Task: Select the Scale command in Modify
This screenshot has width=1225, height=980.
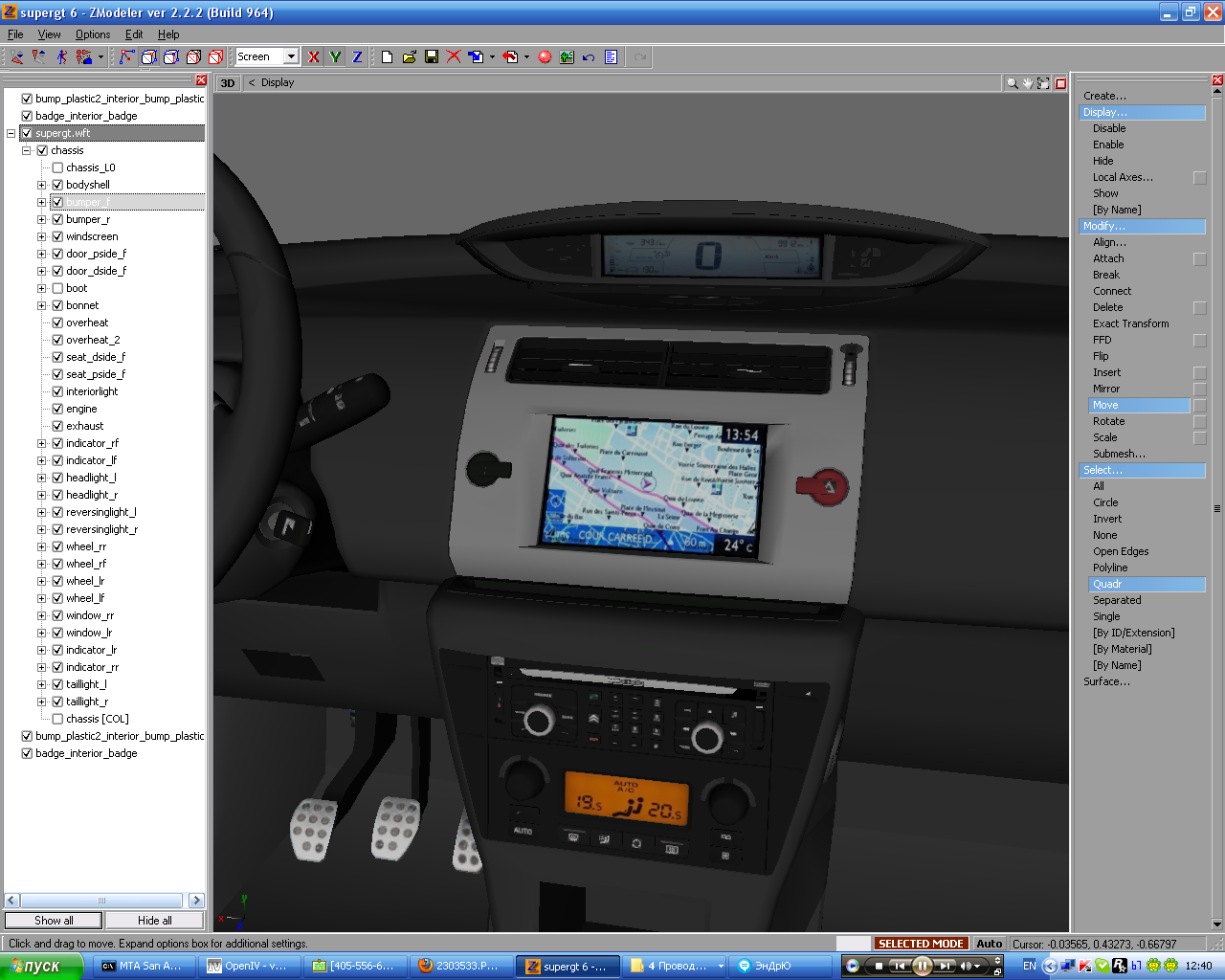Action: pyautogui.click(x=1105, y=437)
